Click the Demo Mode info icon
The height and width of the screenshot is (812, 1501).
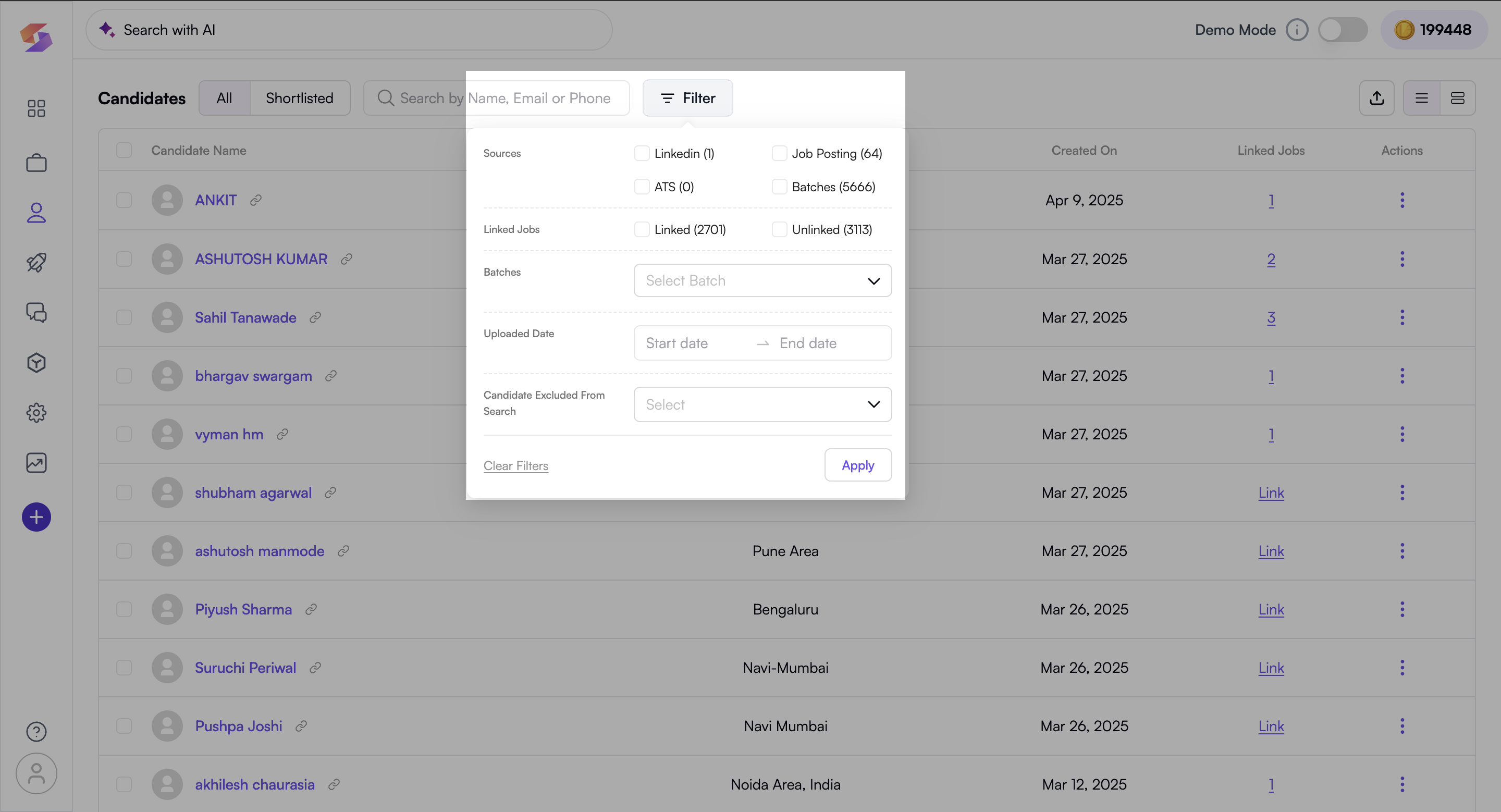click(x=1297, y=30)
